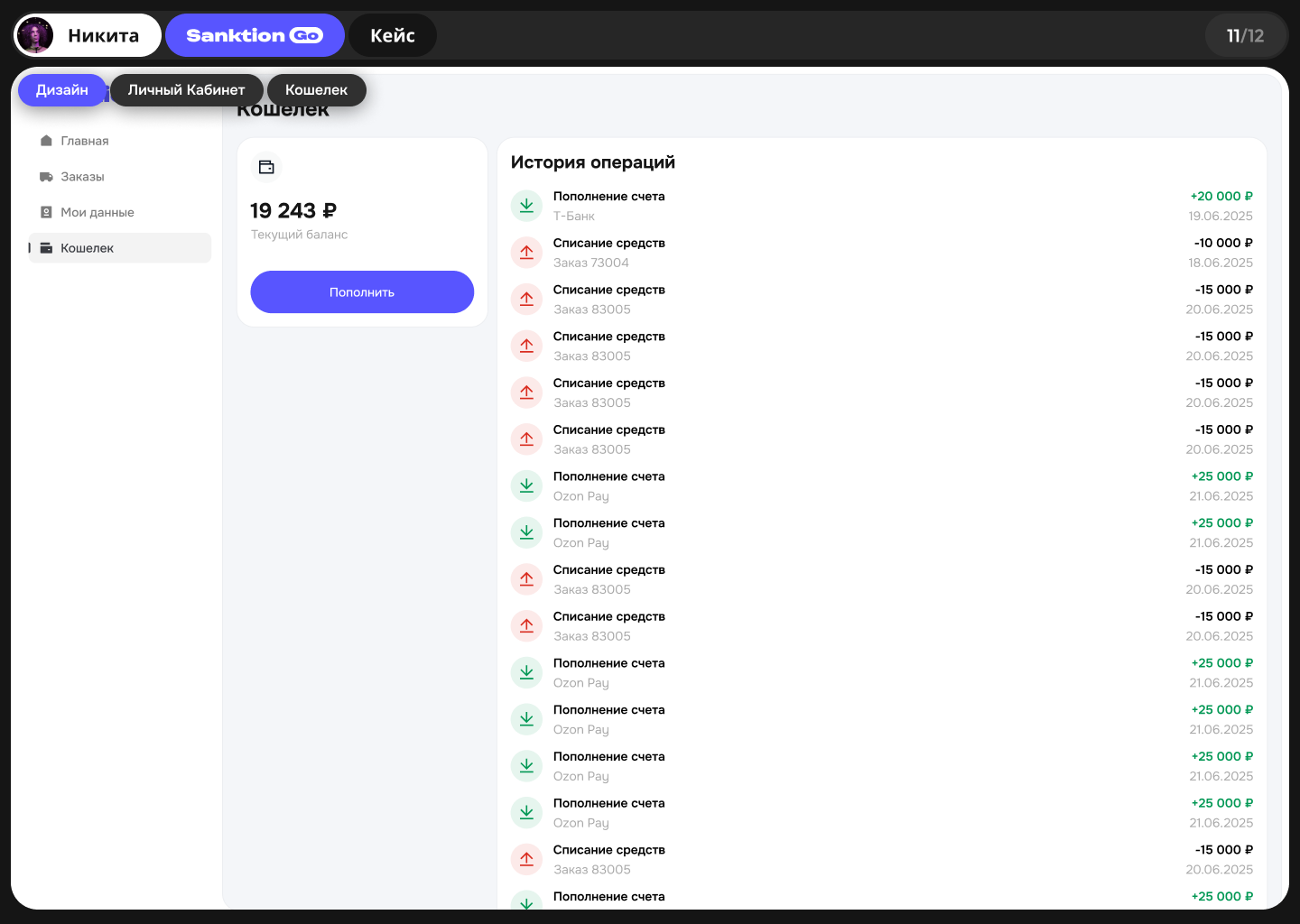Select the Заказы tag icon

[46, 177]
